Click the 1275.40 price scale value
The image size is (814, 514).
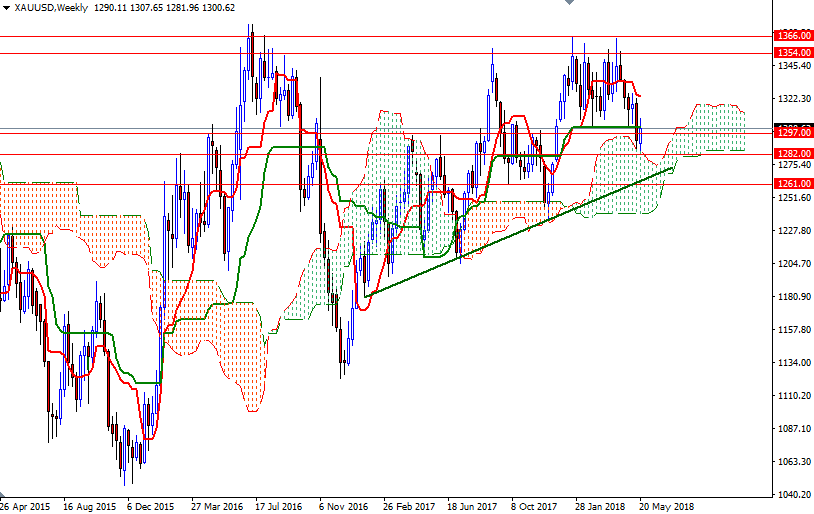pos(794,165)
